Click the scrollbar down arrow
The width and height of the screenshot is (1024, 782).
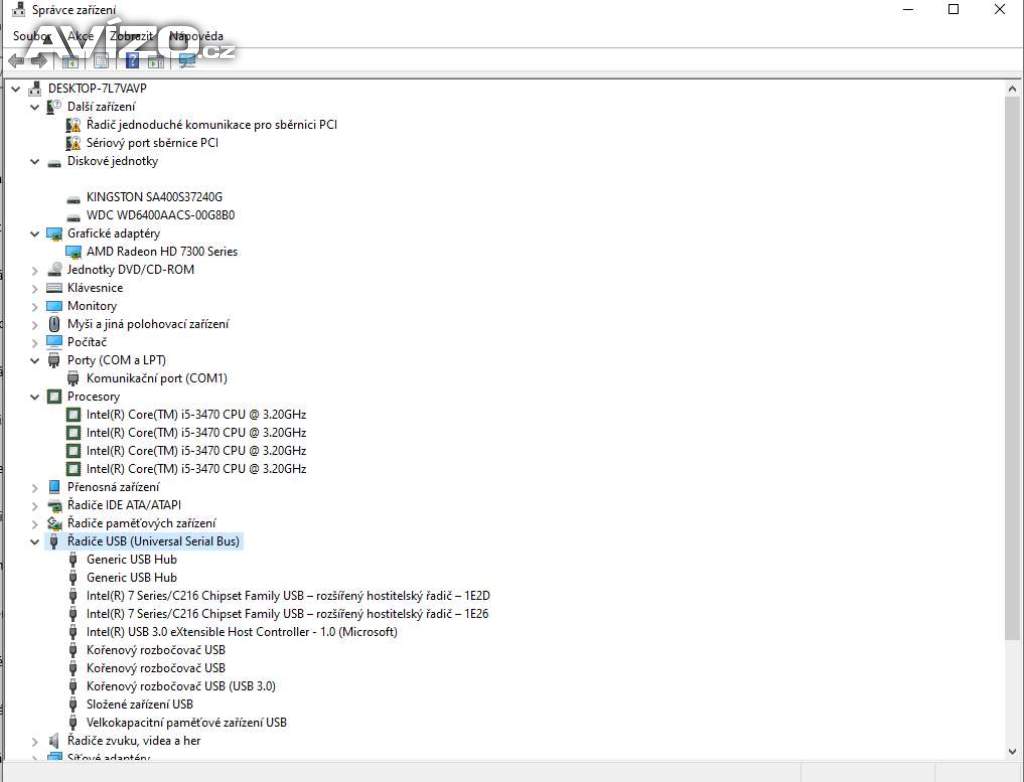click(1013, 751)
